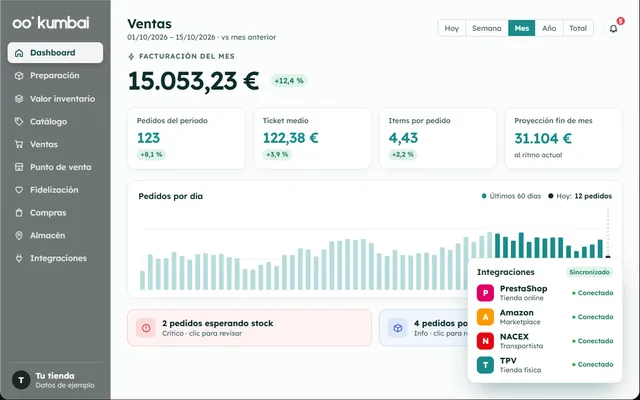Open the 4 pedidos info card
This screenshot has height=400, width=640.
[424, 328]
